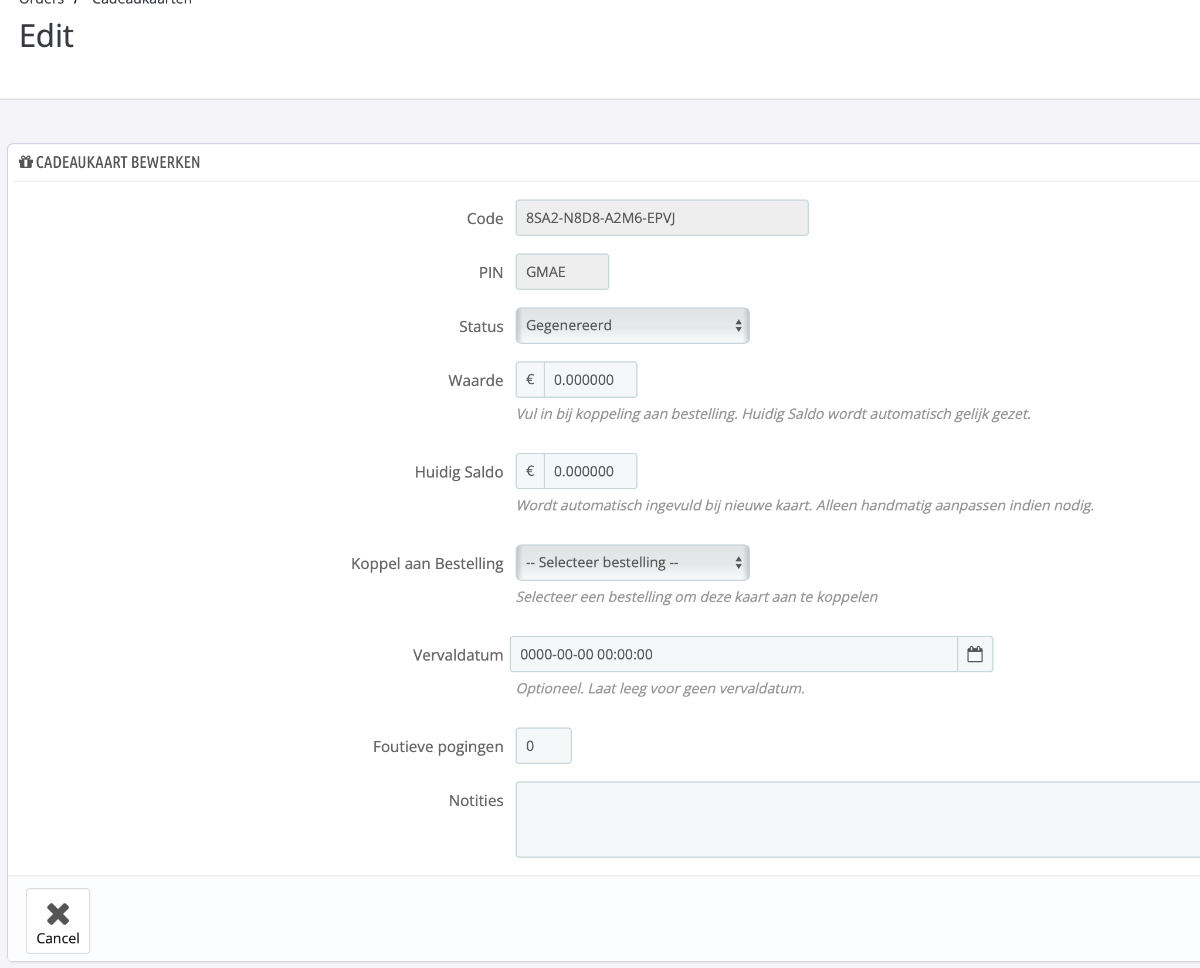Click the euro symbol beside Waarde
Viewport: 1200px width, 968px height.
[530, 380]
